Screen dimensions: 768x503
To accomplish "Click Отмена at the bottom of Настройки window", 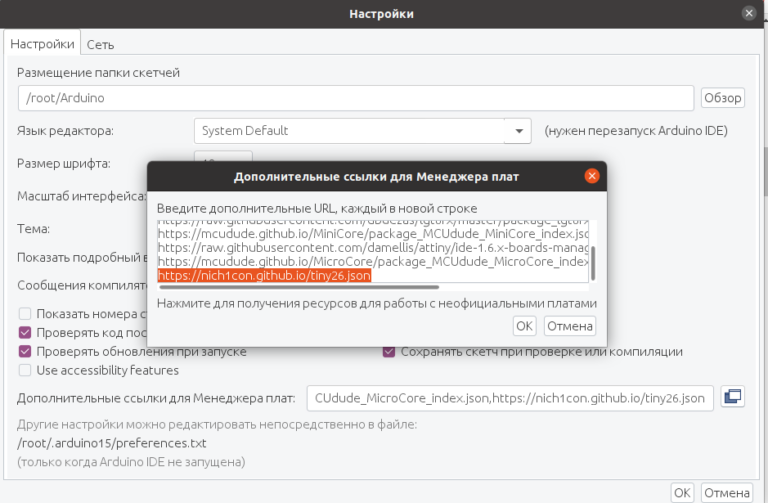I will click(x=726, y=493).
